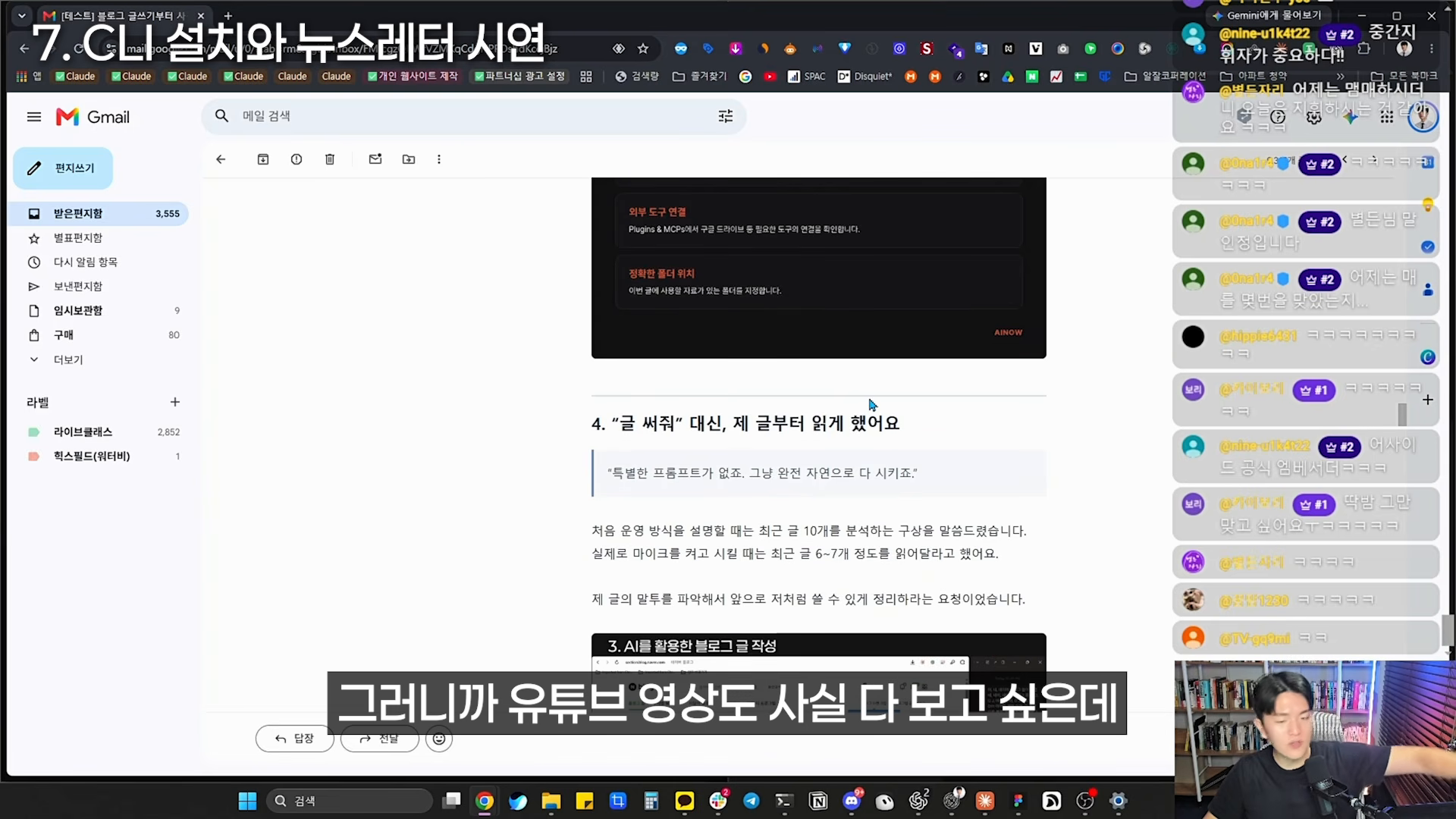The width and height of the screenshot is (1456, 819).
Task: Open Discord icon on the taskbar
Action: tap(852, 801)
